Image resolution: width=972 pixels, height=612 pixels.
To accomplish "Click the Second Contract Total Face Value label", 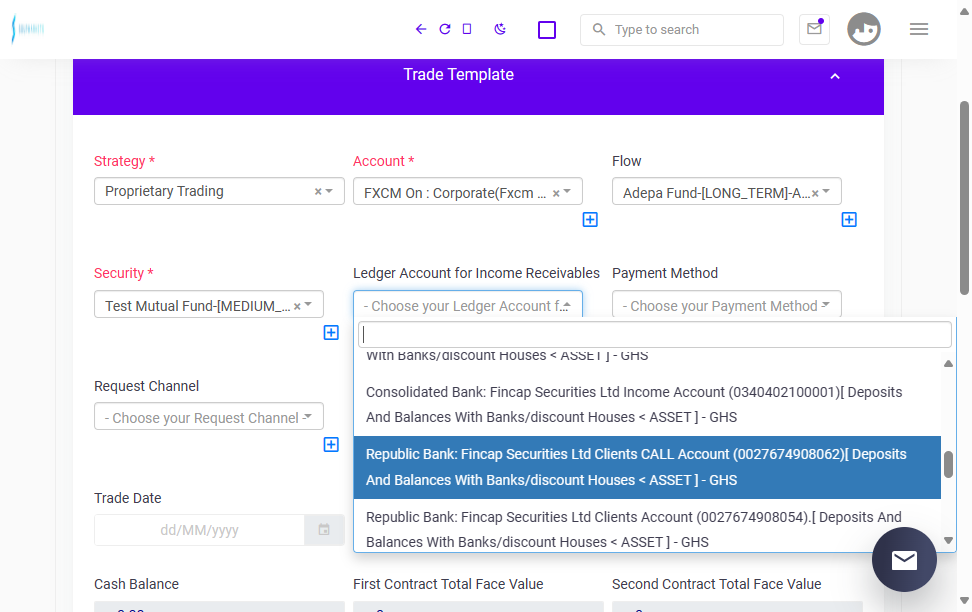I will tap(717, 584).
